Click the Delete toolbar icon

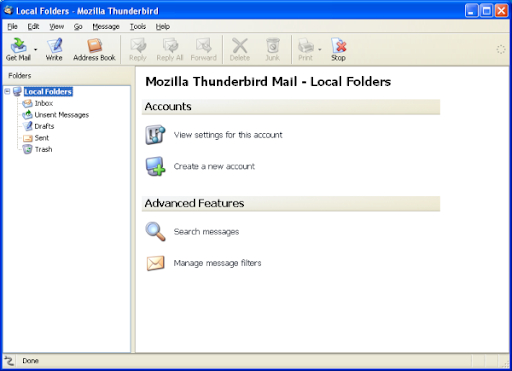(240, 45)
